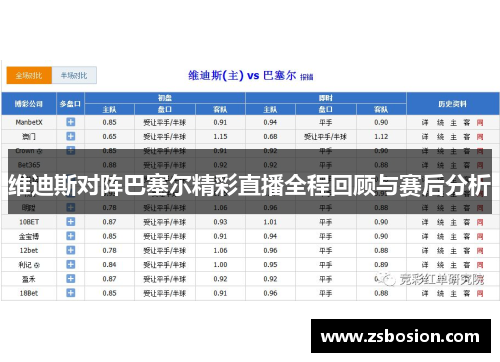This screenshot has height=362, width=500.
Task: Click the 初盘 group header
Action: pos(165,98)
